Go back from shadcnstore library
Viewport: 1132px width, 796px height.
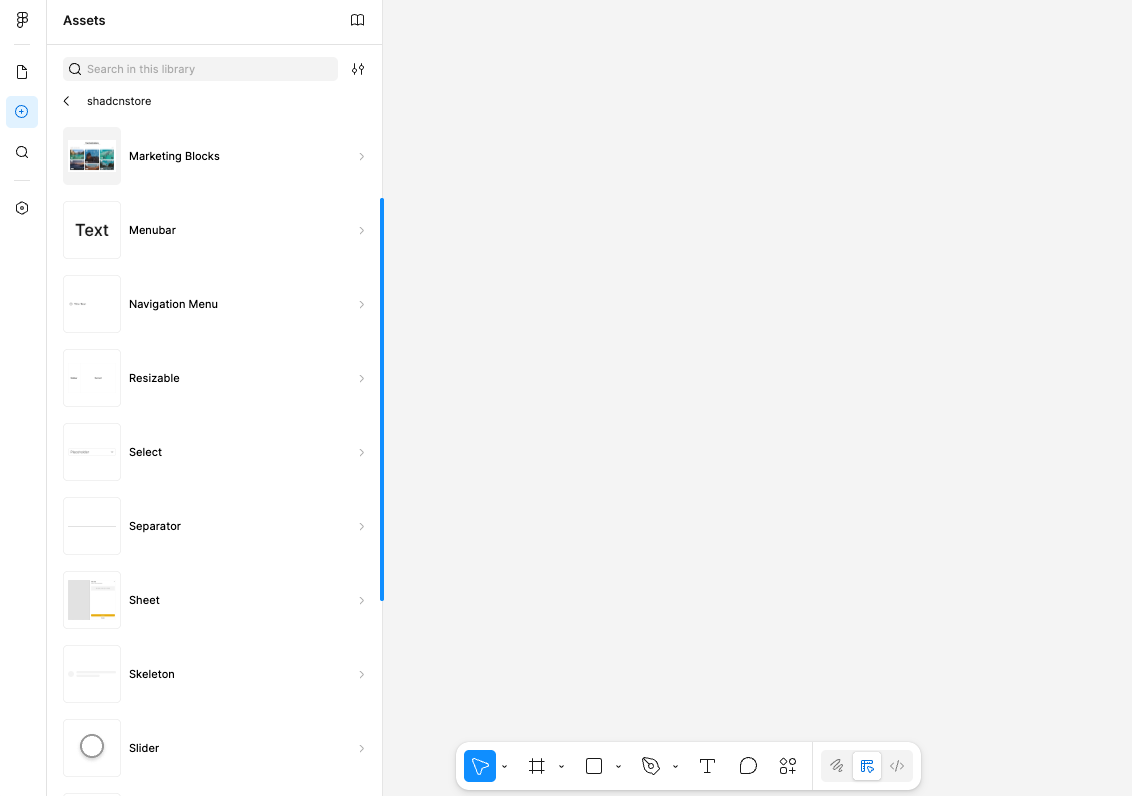coord(66,101)
